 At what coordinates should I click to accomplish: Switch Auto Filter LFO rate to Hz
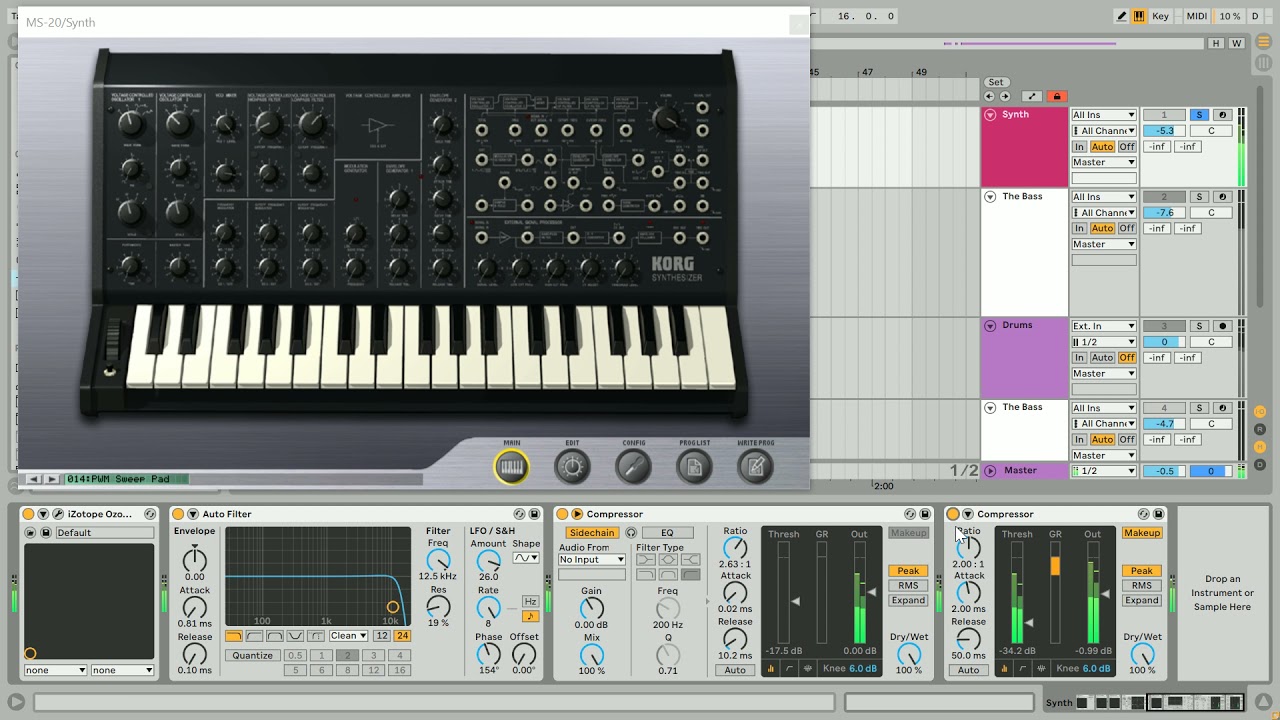[x=530, y=601]
